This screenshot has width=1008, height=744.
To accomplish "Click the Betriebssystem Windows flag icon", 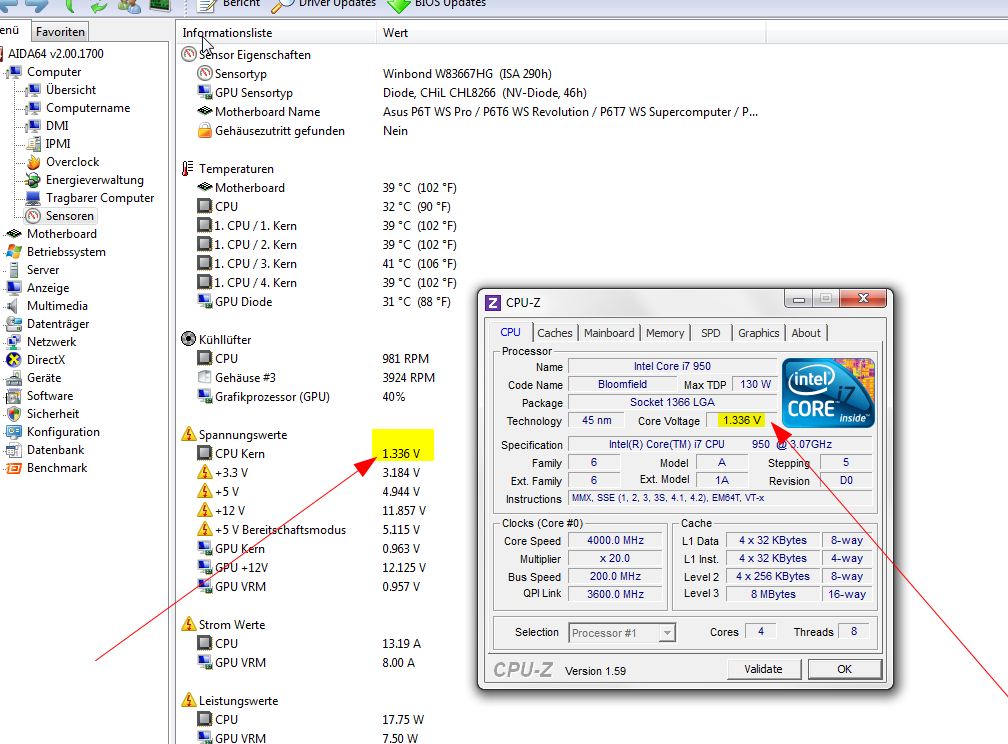I will coord(14,252).
